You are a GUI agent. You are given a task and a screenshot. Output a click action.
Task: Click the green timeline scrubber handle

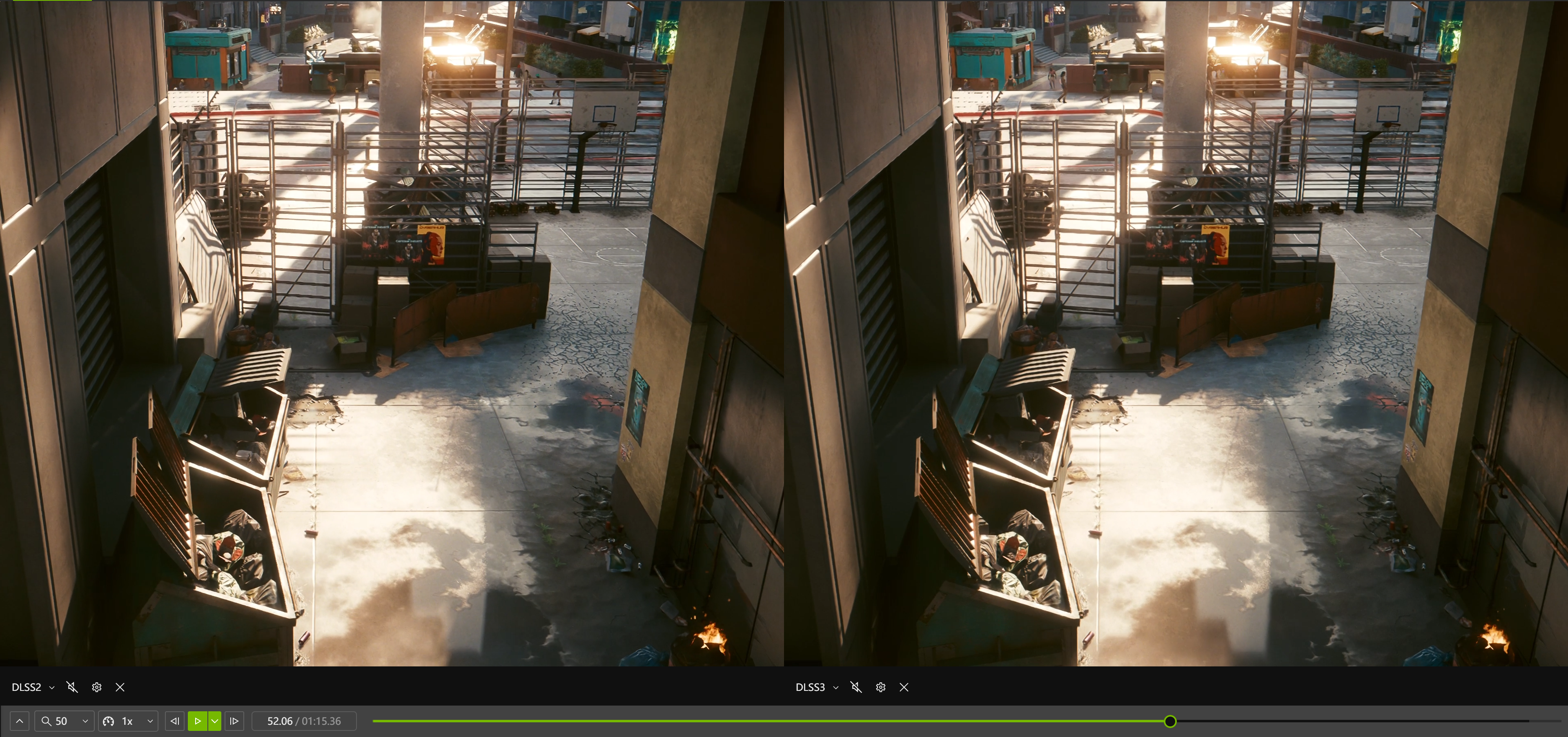1170,721
